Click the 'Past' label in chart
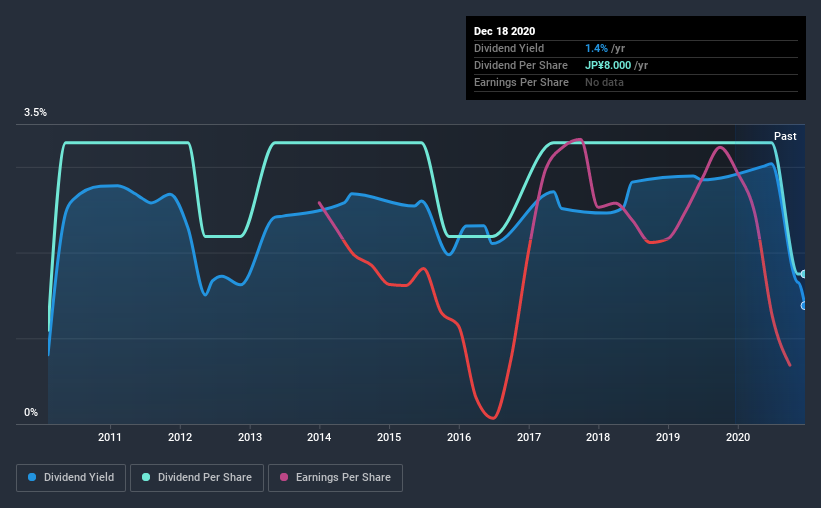 point(785,136)
